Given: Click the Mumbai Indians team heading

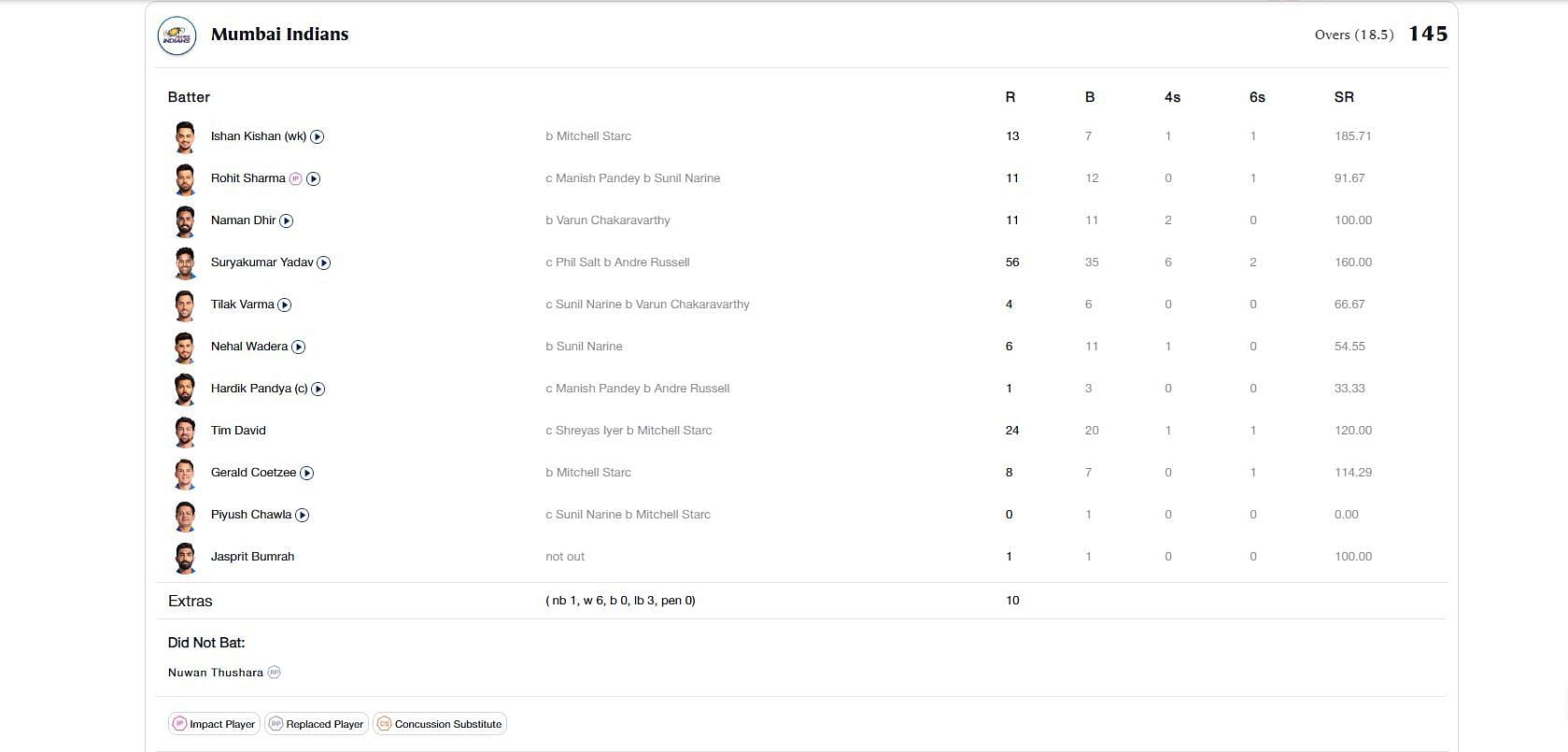Looking at the screenshot, I should pyautogui.click(x=280, y=35).
